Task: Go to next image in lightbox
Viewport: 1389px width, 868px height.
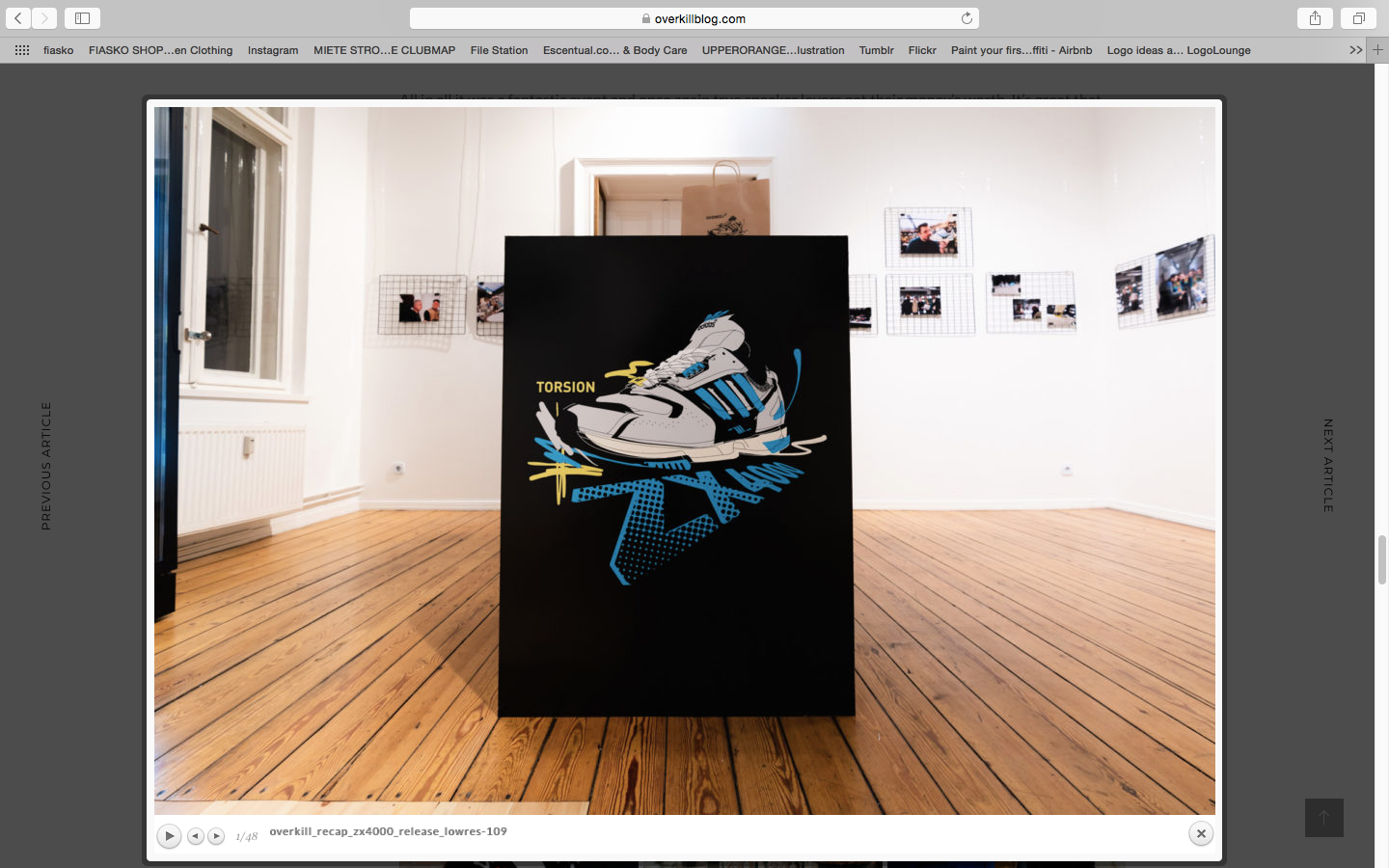Action: click(x=216, y=836)
